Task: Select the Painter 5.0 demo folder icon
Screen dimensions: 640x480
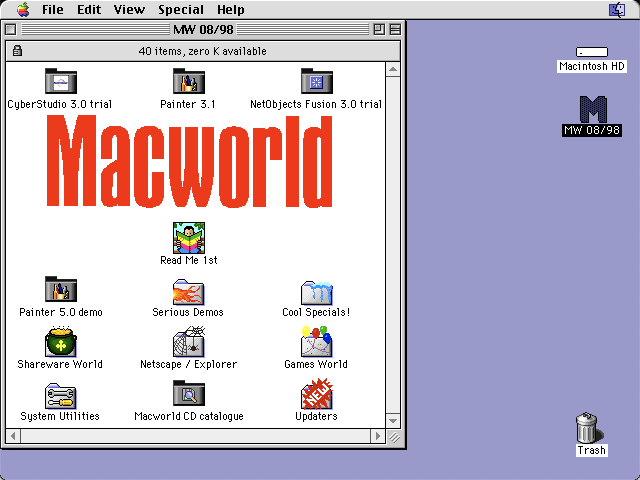Action: (x=61, y=289)
